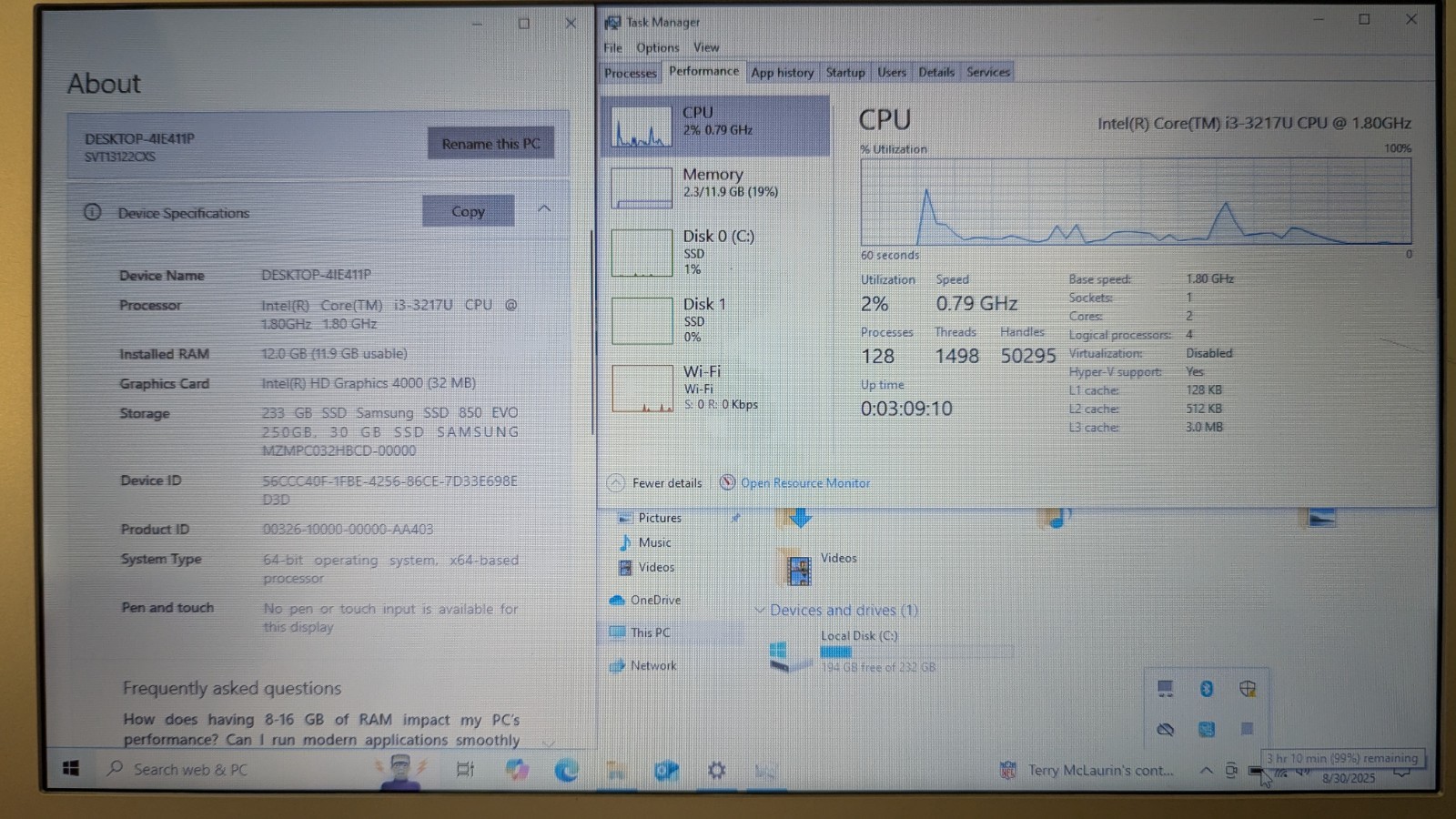
Task: Click the pin icon next to Pictures
Action: coord(735,518)
